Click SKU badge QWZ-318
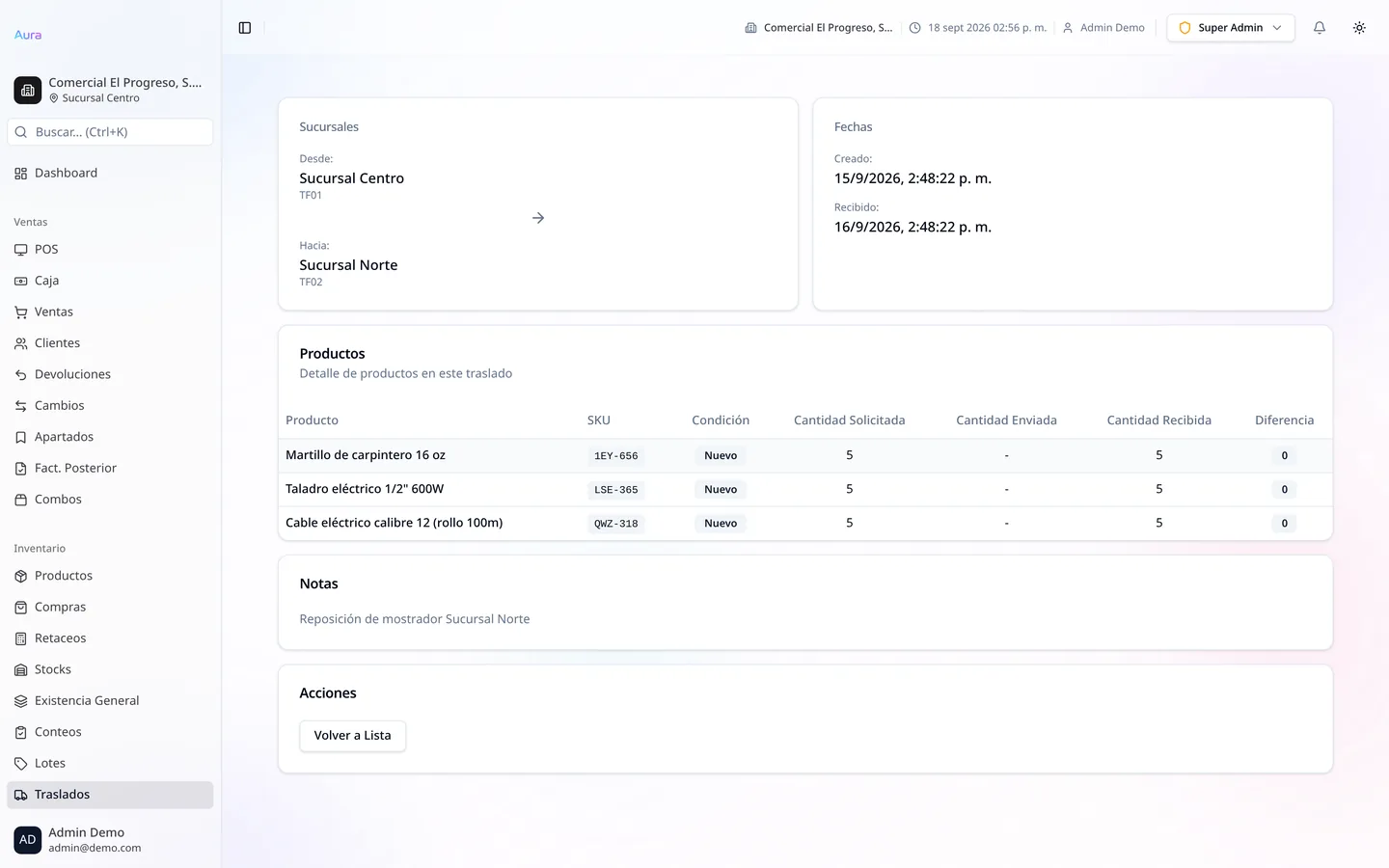Image resolution: width=1389 pixels, height=868 pixels. point(616,524)
